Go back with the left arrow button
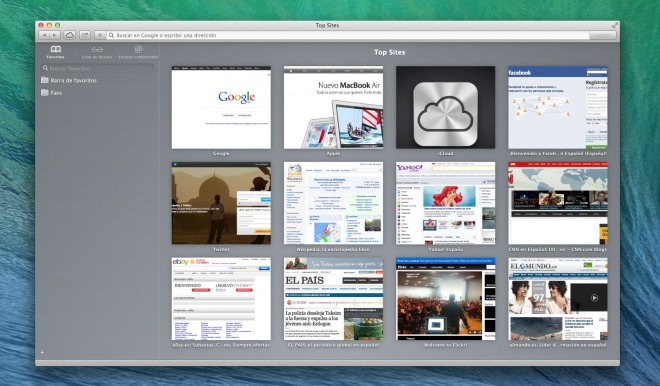Screen dimensions: 660x386 coord(44,35)
